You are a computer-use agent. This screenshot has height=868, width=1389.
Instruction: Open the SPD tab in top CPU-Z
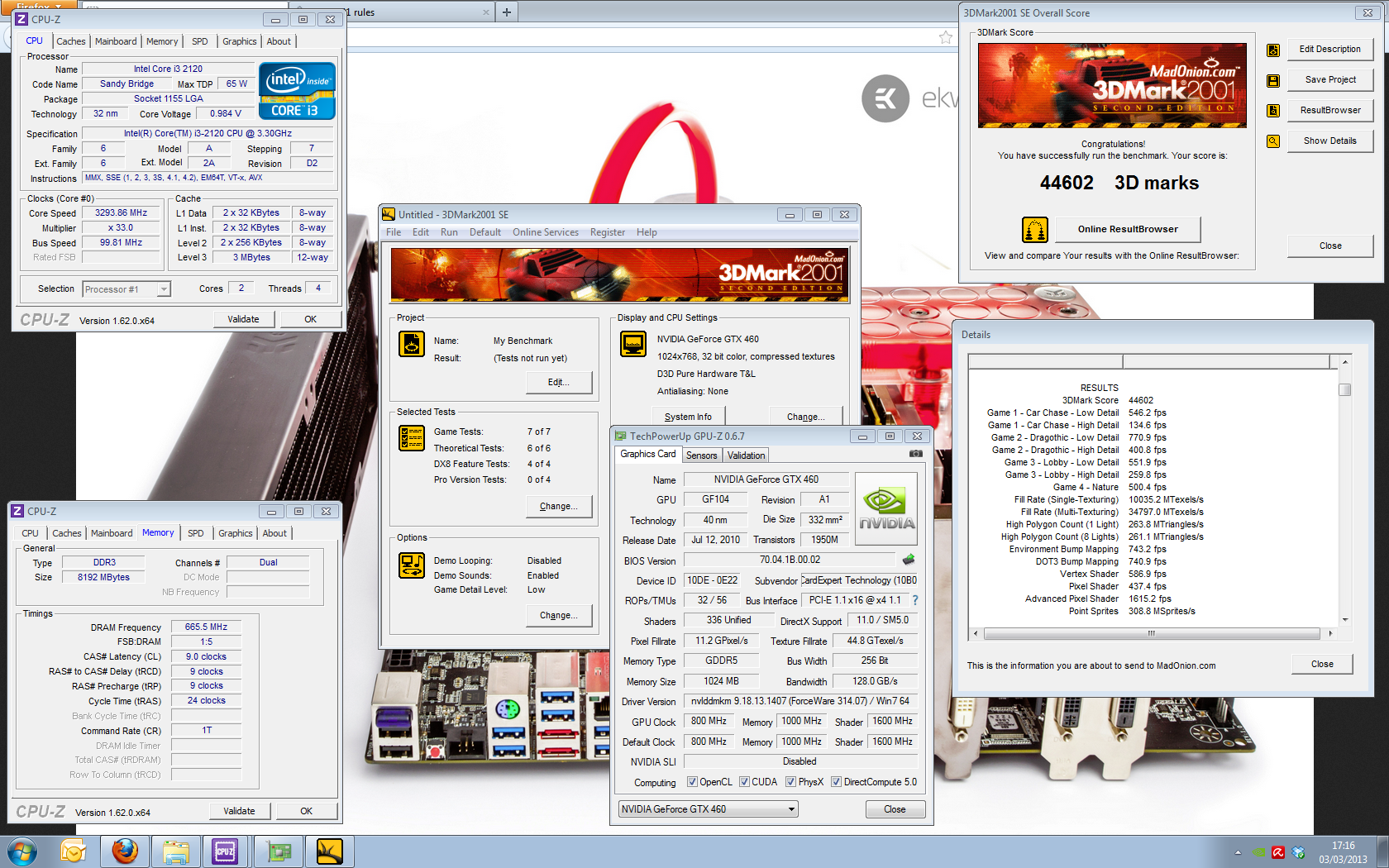[200, 41]
